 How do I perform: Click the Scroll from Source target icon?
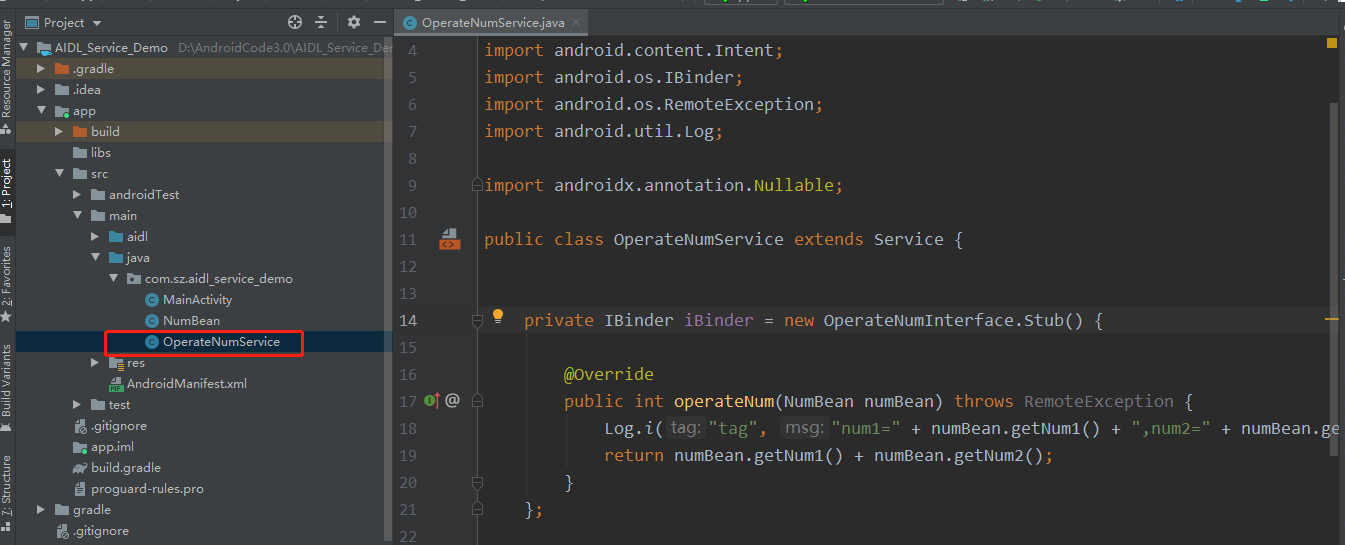[x=295, y=22]
